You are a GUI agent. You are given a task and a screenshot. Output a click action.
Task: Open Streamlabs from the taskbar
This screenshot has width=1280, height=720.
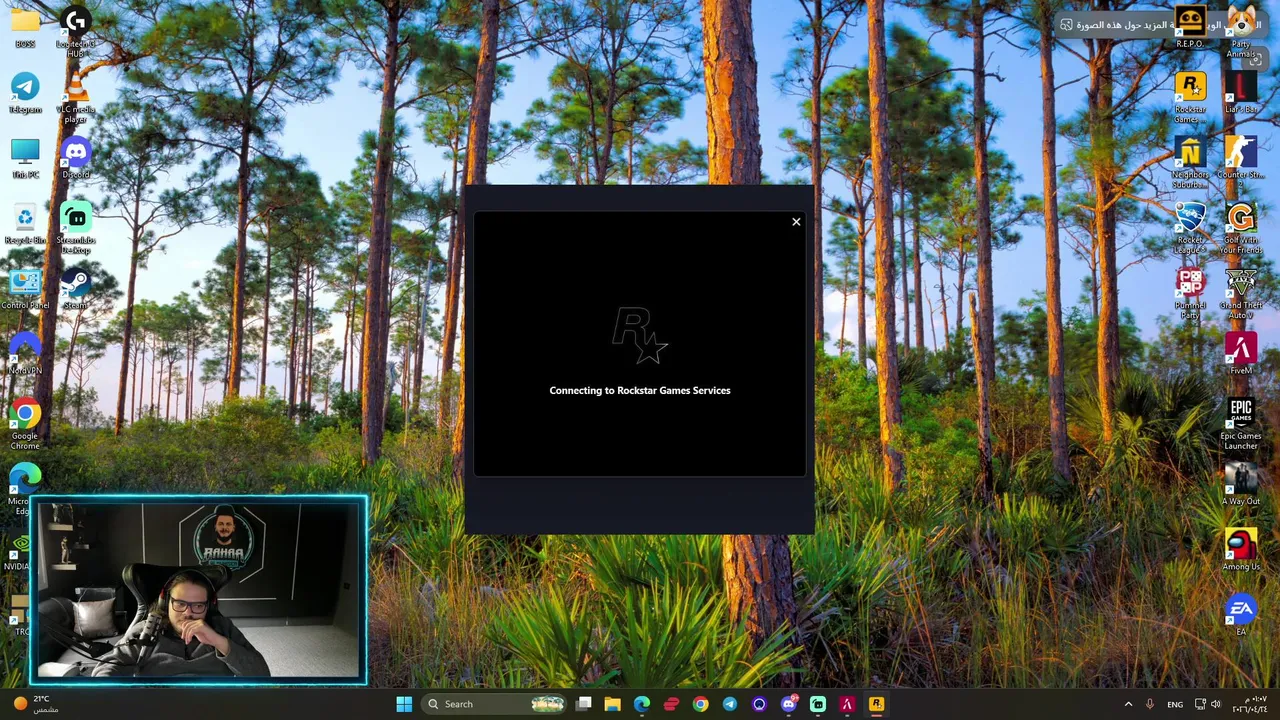pyautogui.click(x=818, y=704)
